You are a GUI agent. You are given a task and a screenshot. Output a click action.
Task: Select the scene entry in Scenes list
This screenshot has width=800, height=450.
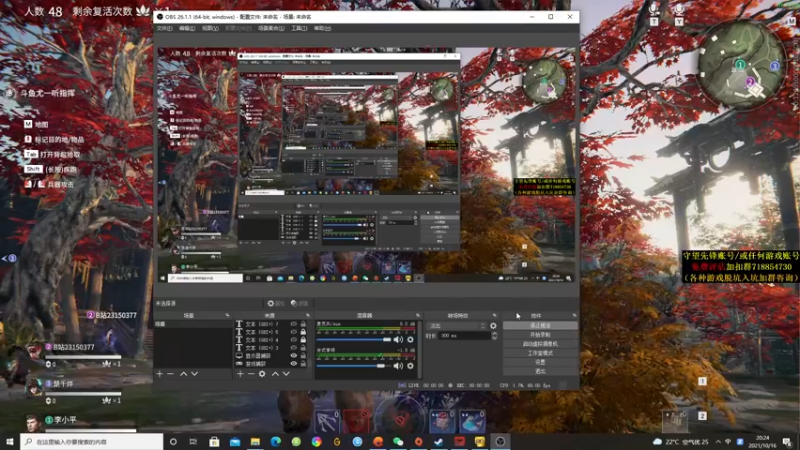coord(193,324)
